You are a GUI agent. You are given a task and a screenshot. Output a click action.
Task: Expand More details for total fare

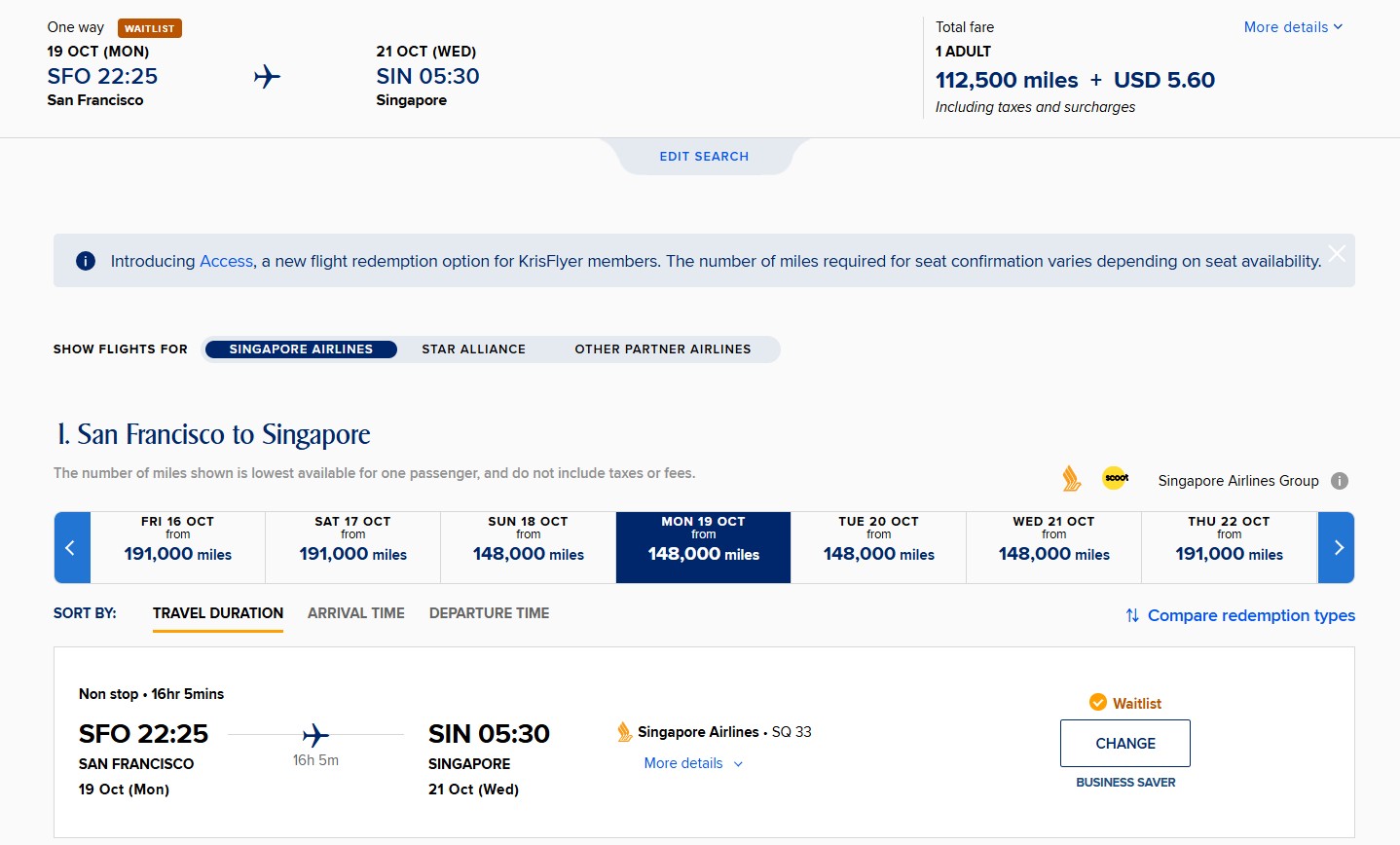coord(1293,27)
